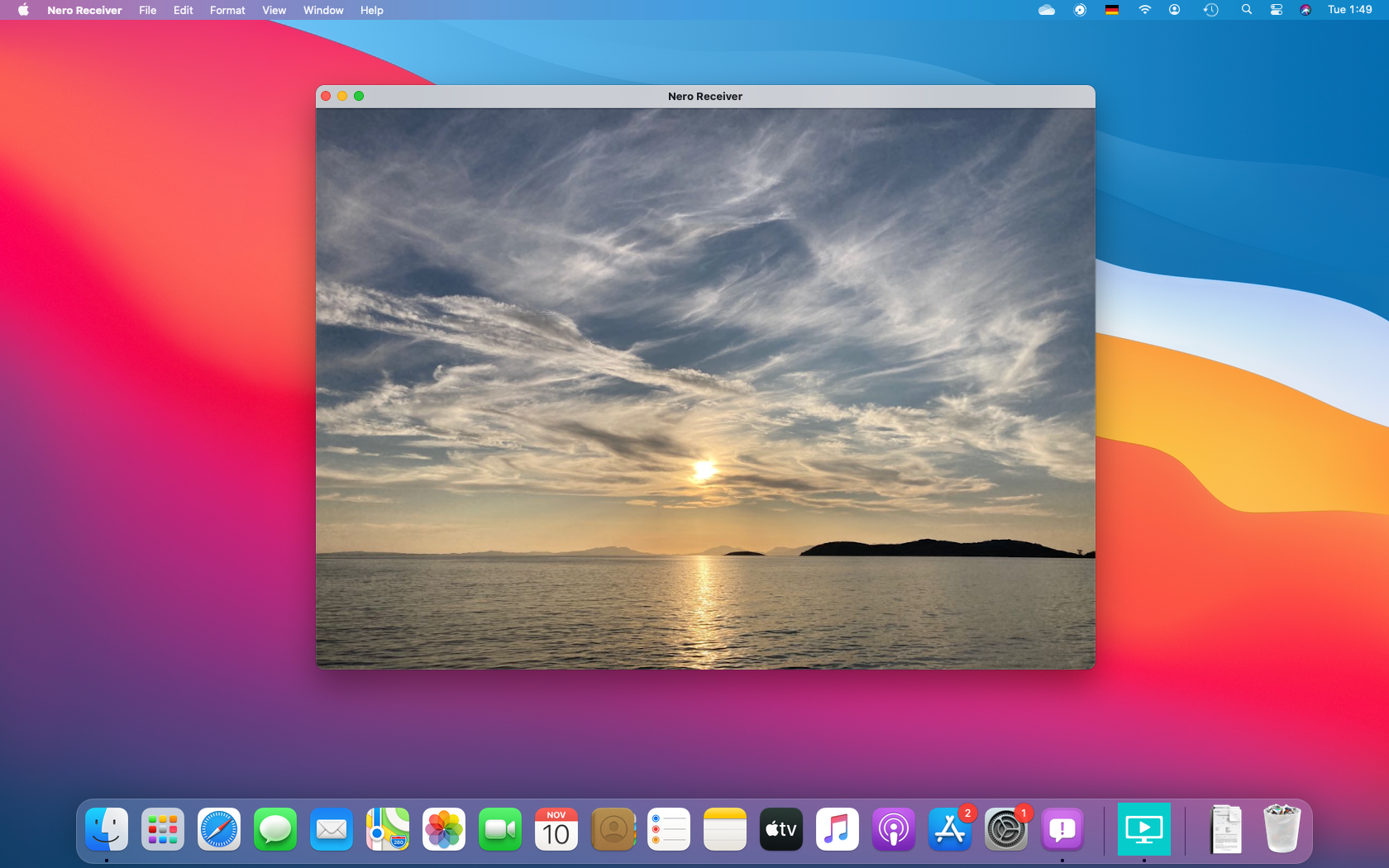The width and height of the screenshot is (1389, 868).
Task: Open the Photos app in the Dock
Action: (444, 830)
